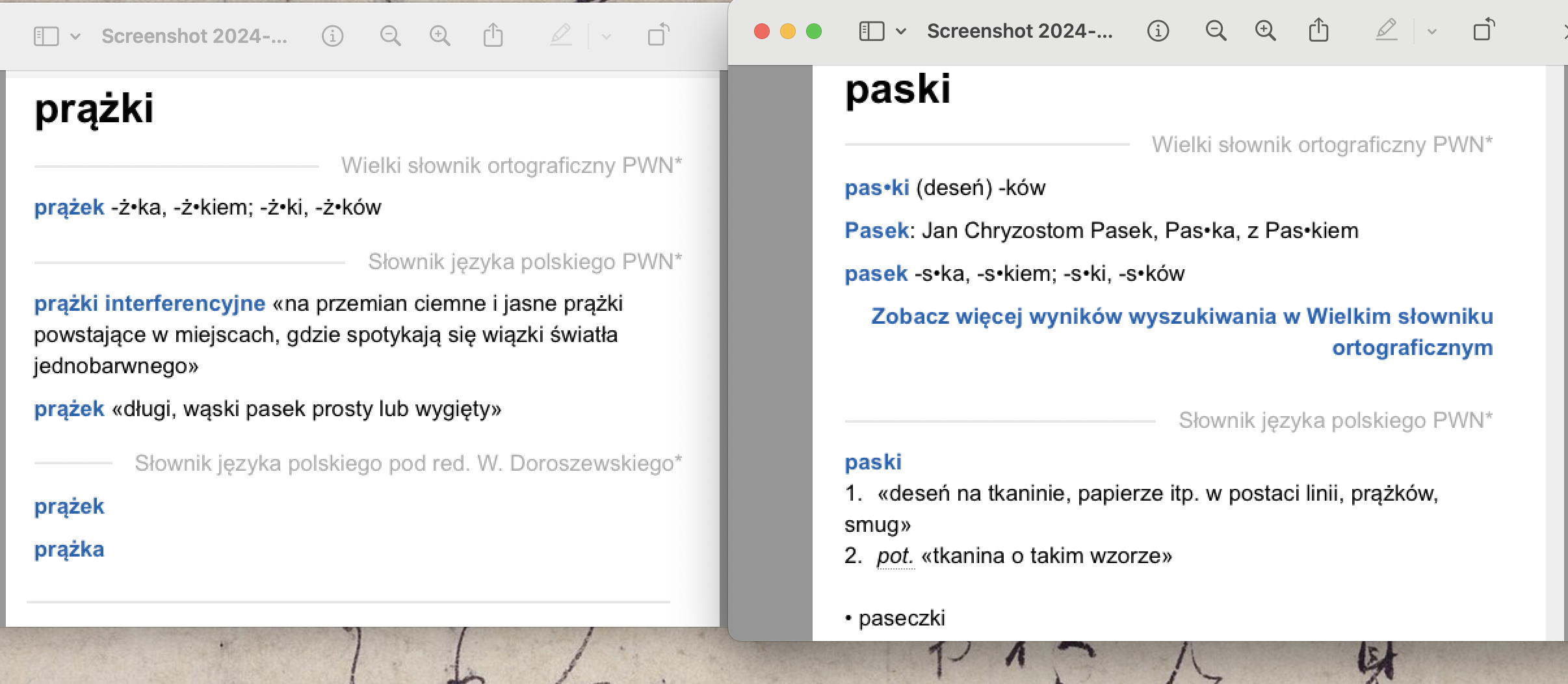Toggle markup toolbar in left window
The image size is (1568, 684).
pyautogui.click(x=560, y=35)
